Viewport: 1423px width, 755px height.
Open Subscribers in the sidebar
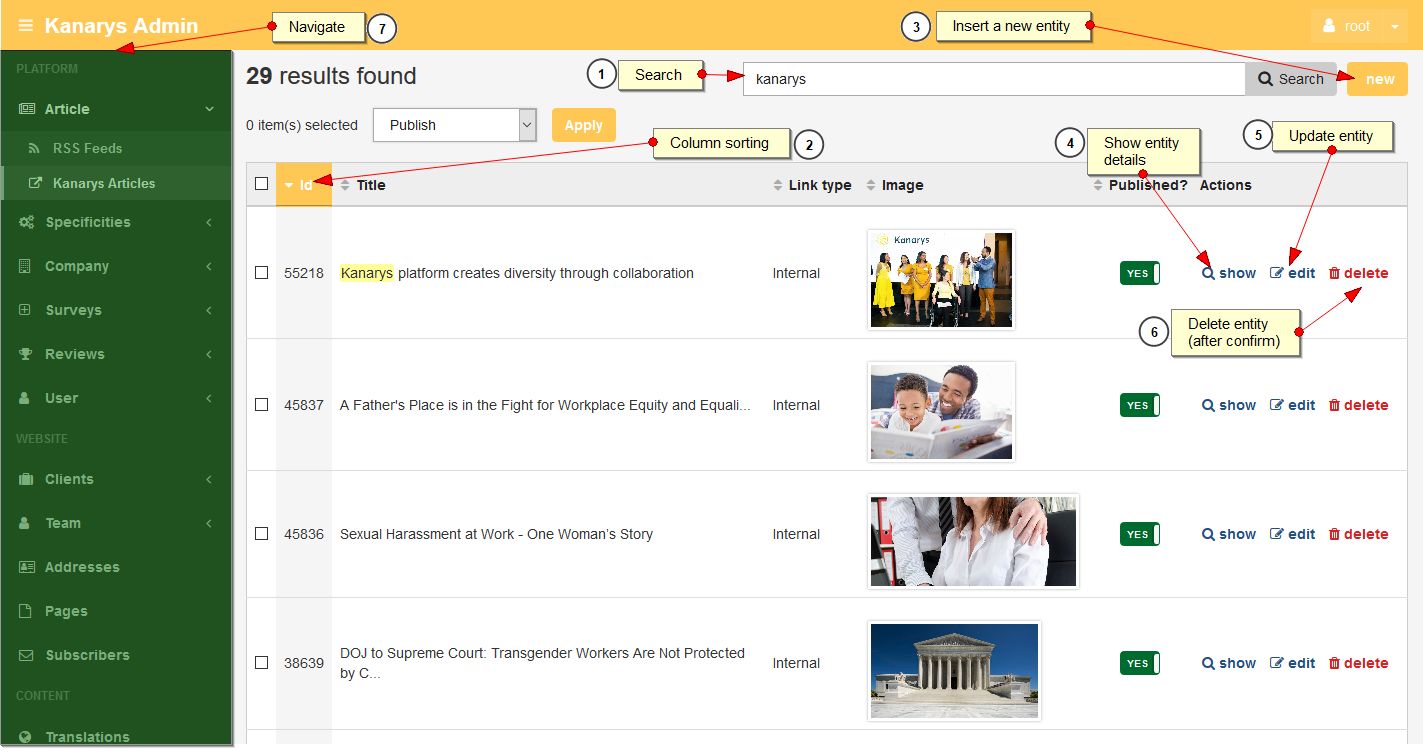(116, 655)
